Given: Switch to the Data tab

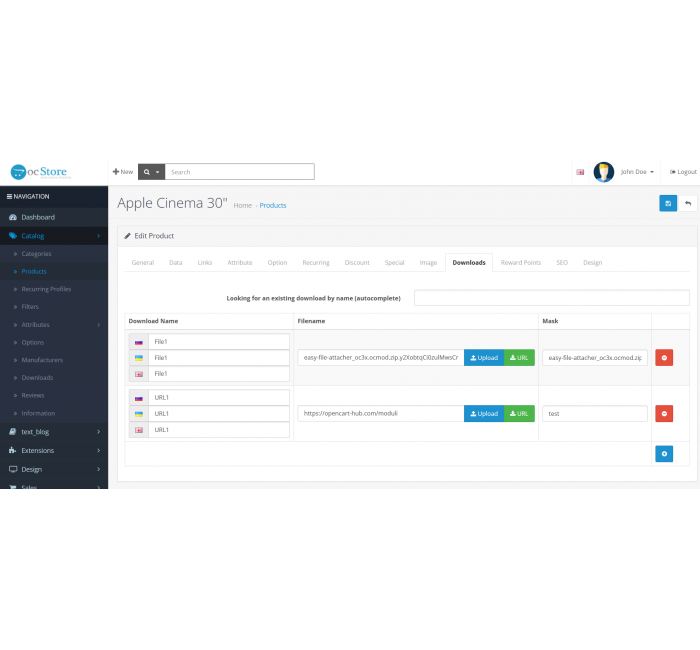Looking at the screenshot, I should (175, 262).
